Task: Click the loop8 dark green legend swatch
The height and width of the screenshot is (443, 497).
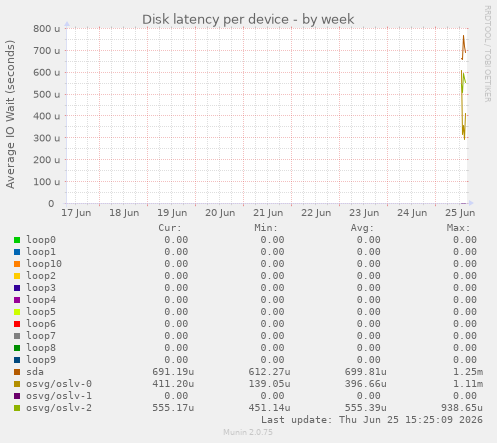Action: pos(17,348)
